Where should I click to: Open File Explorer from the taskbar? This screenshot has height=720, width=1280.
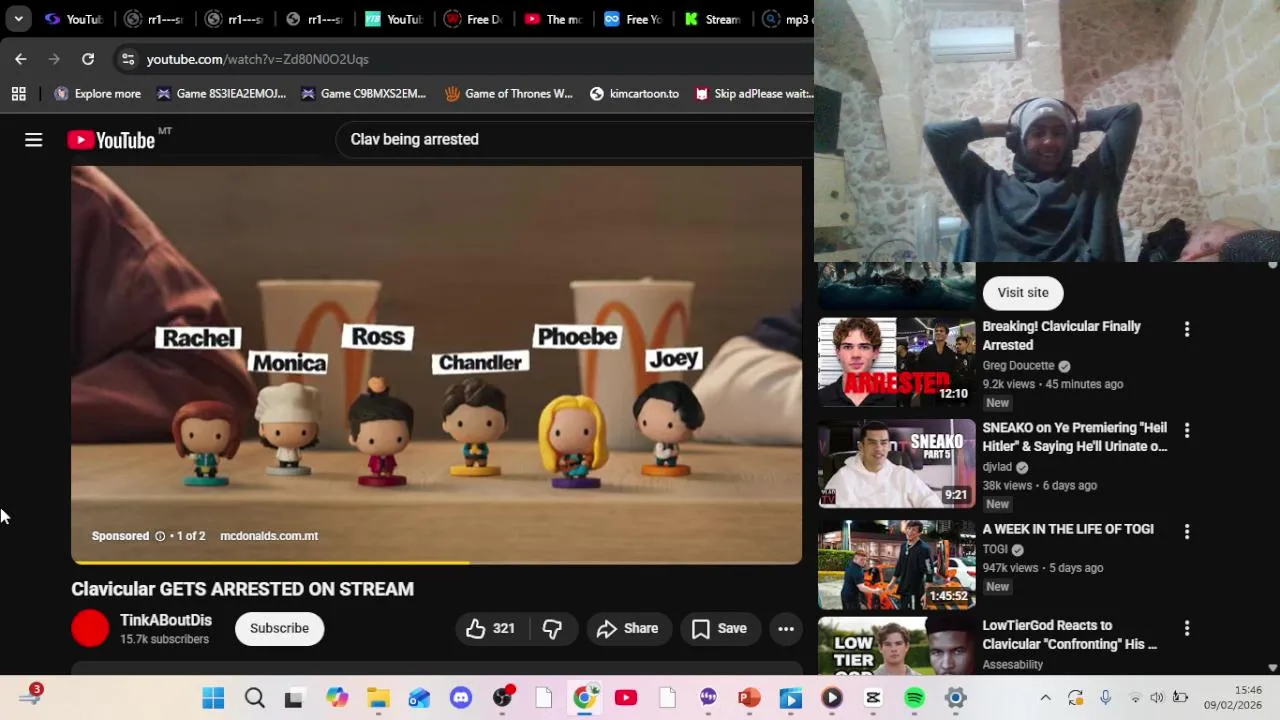click(x=378, y=697)
